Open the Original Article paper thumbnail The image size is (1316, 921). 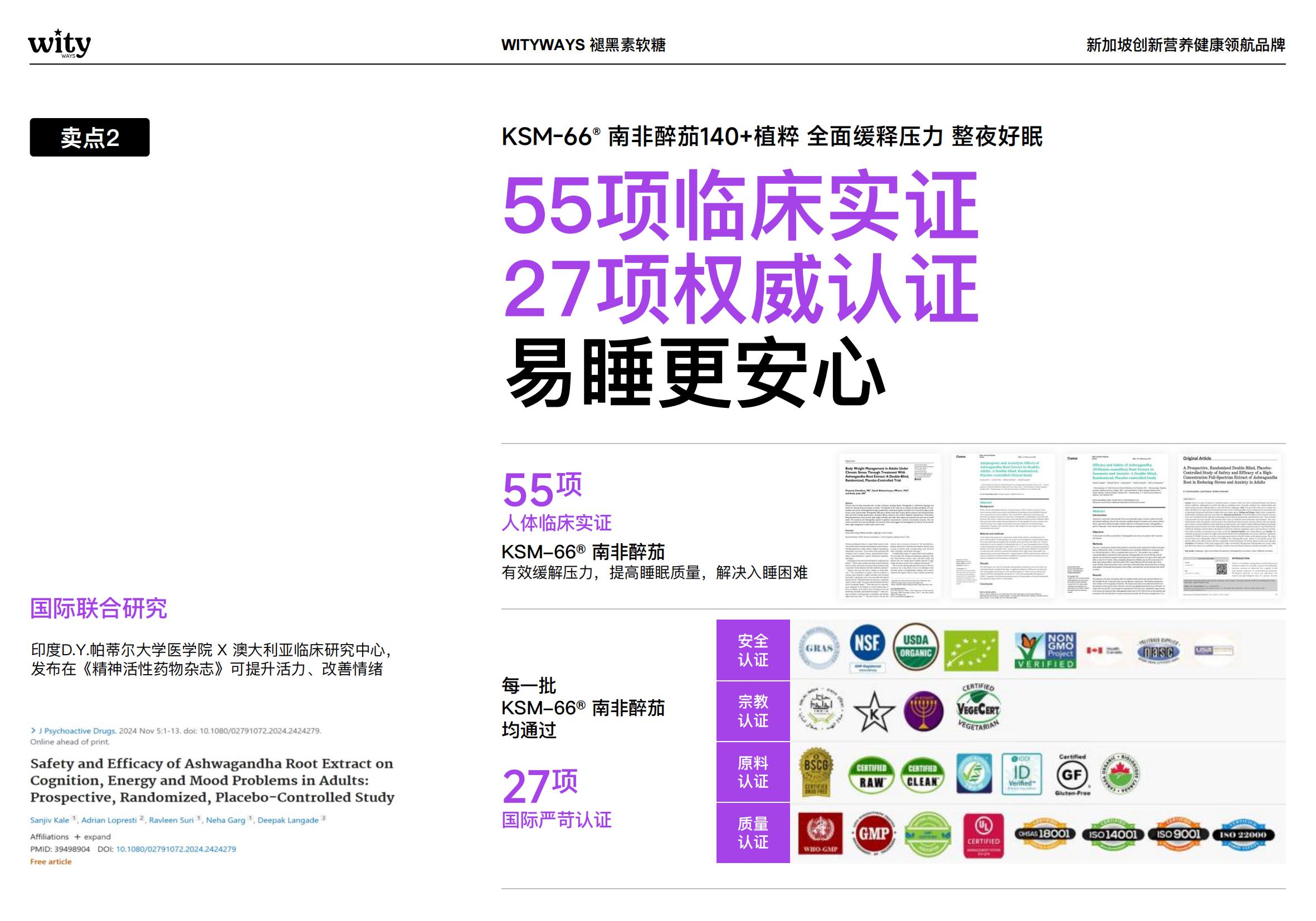1230,525
